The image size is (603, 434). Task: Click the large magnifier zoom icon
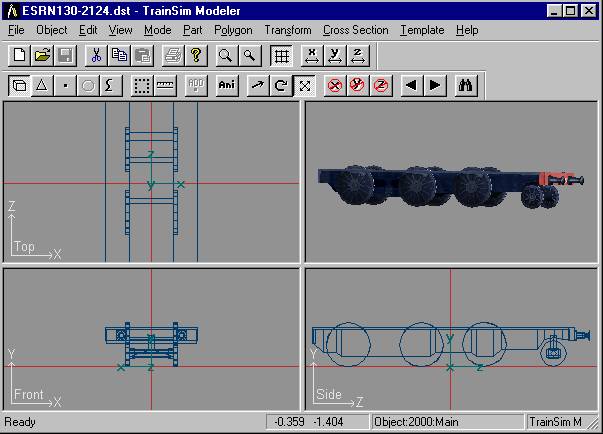227,56
